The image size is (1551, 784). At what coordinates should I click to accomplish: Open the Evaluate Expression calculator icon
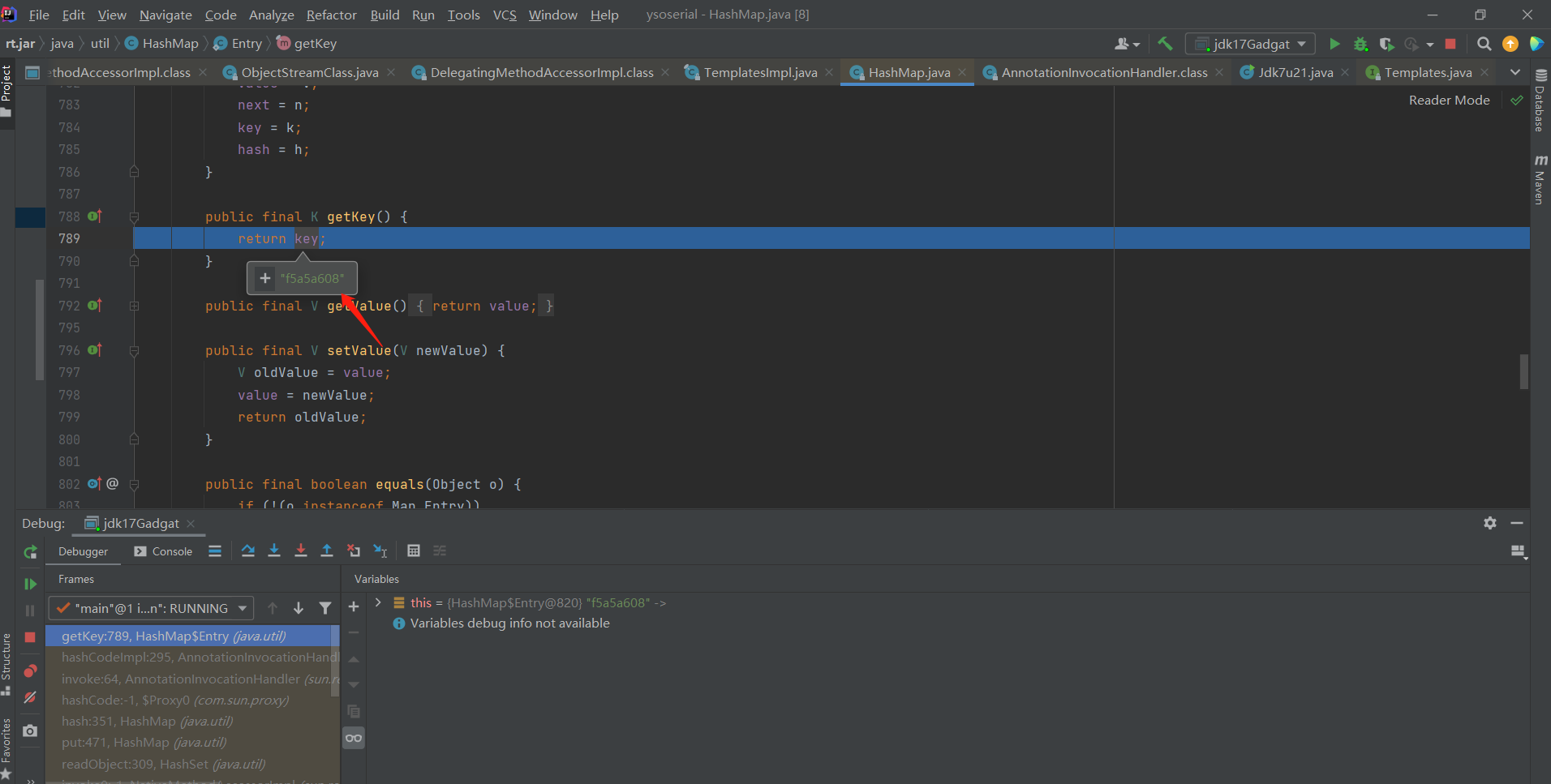(414, 551)
